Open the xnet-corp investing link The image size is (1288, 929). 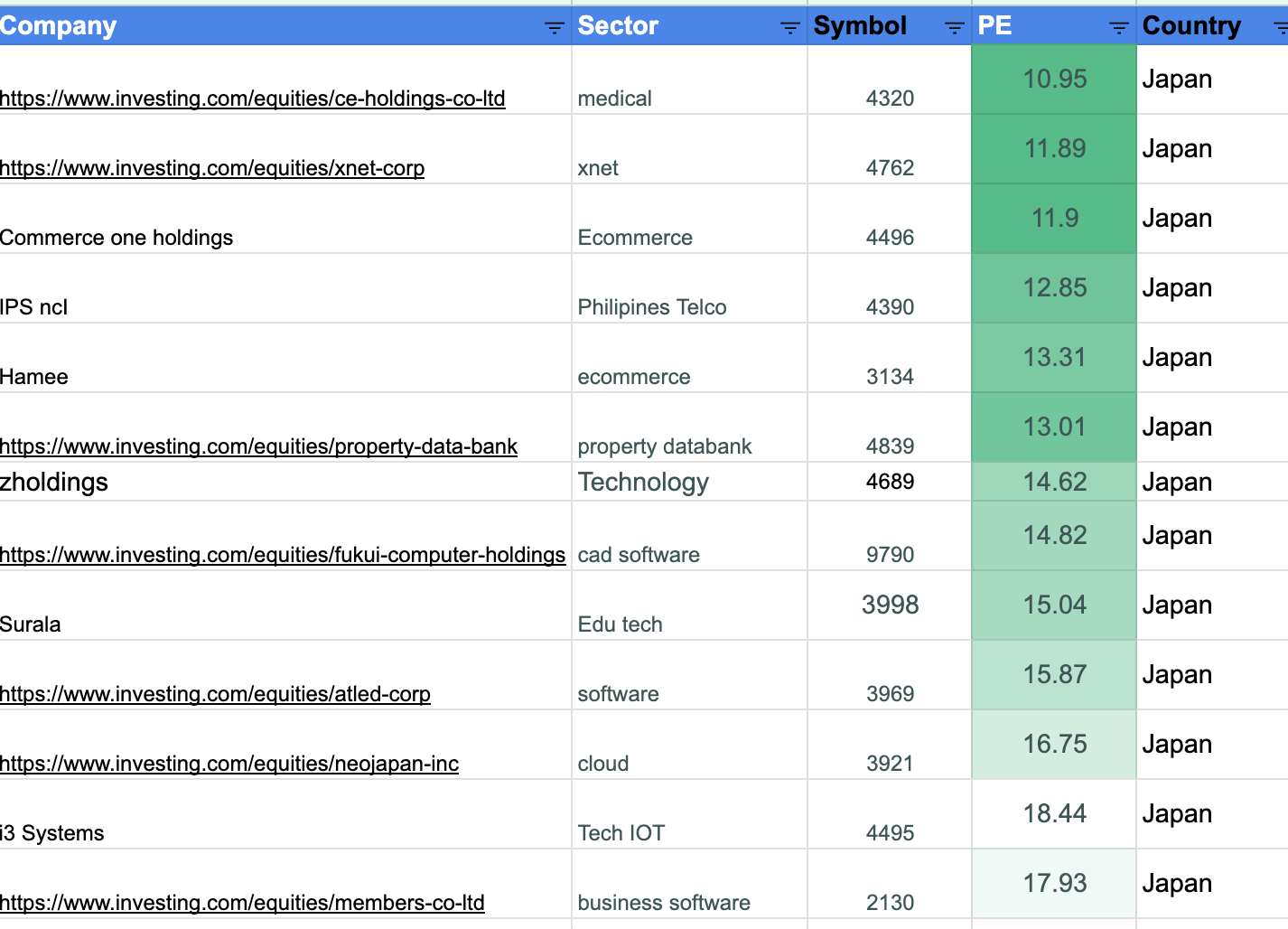pyautogui.click(x=212, y=168)
